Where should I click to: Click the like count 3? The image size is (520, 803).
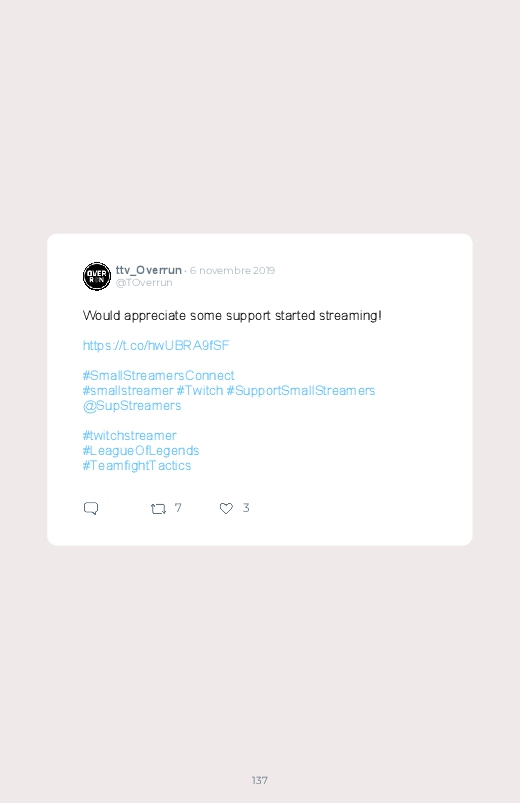[246, 508]
